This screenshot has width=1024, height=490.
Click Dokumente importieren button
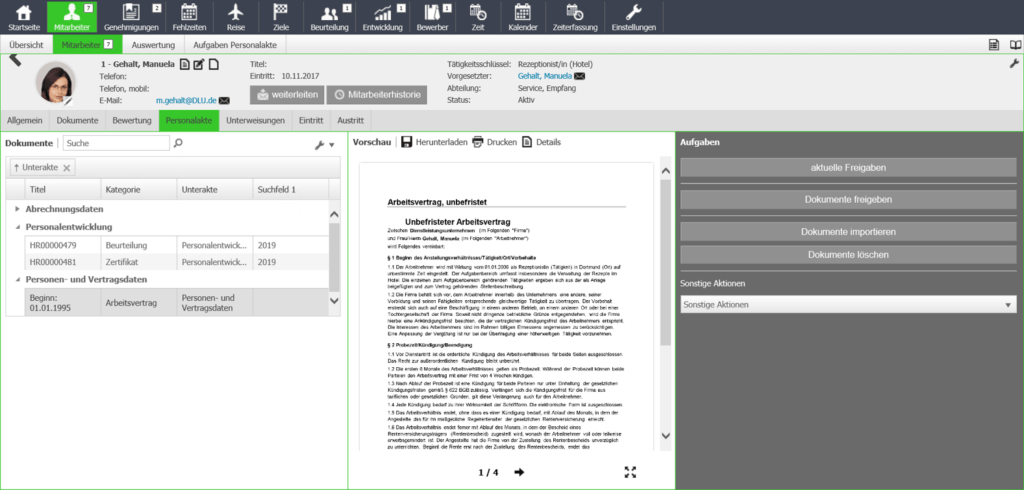[x=848, y=231]
